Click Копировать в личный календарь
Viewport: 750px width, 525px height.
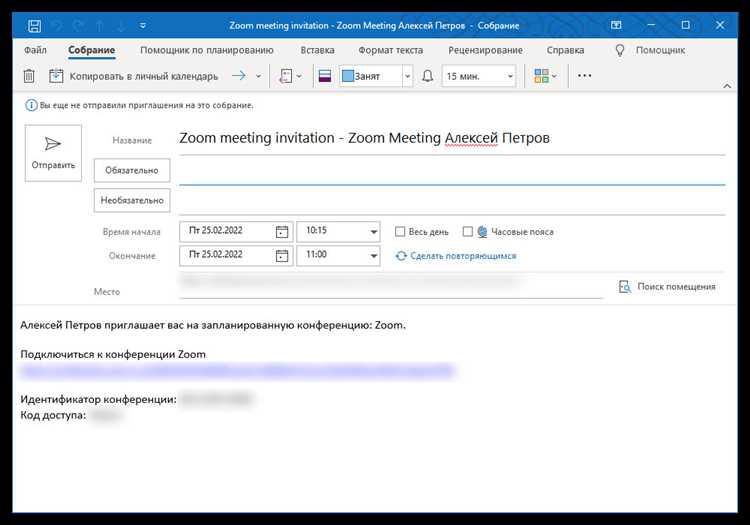(x=134, y=76)
